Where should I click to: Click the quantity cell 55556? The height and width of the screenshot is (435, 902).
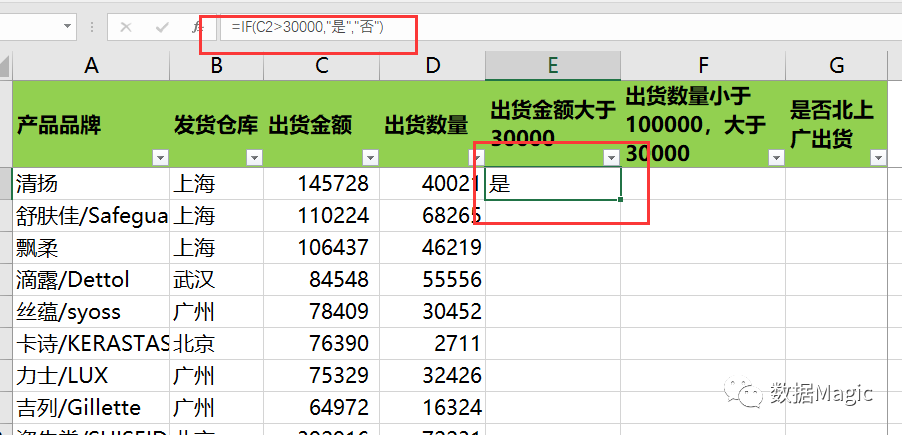[x=433, y=280]
